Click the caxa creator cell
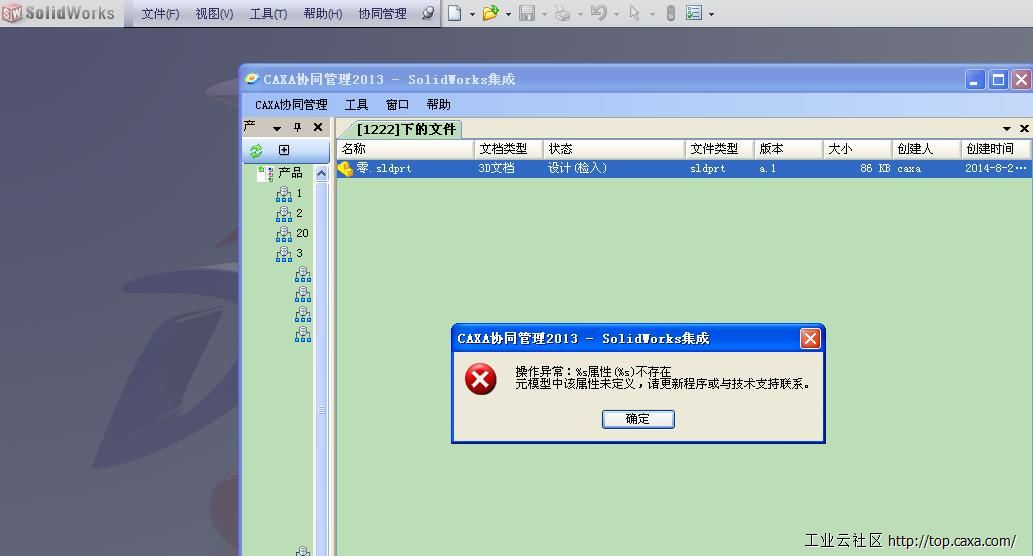The image size is (1033, 556). [909, 169]
